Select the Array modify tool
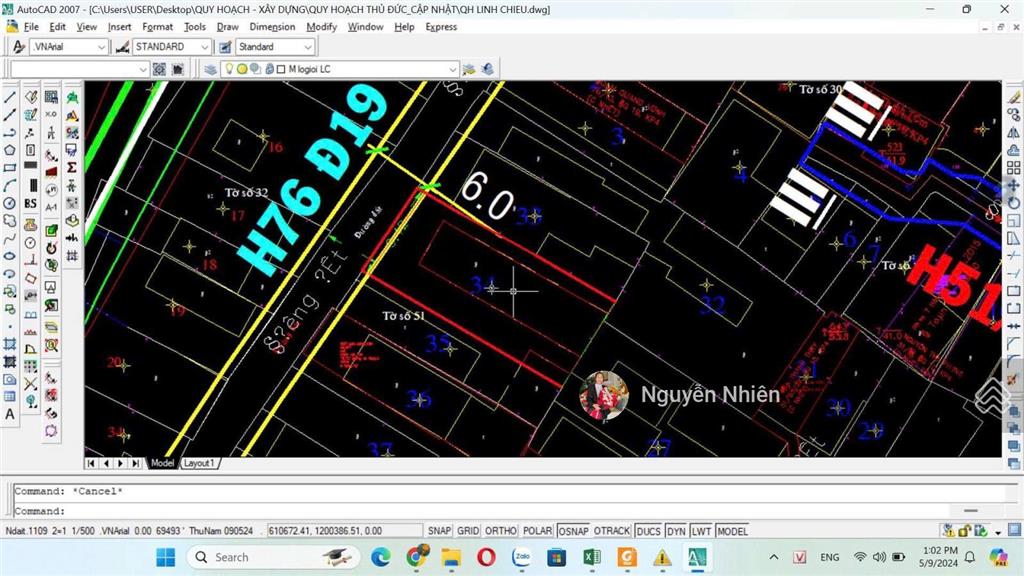 [1014, 168]
